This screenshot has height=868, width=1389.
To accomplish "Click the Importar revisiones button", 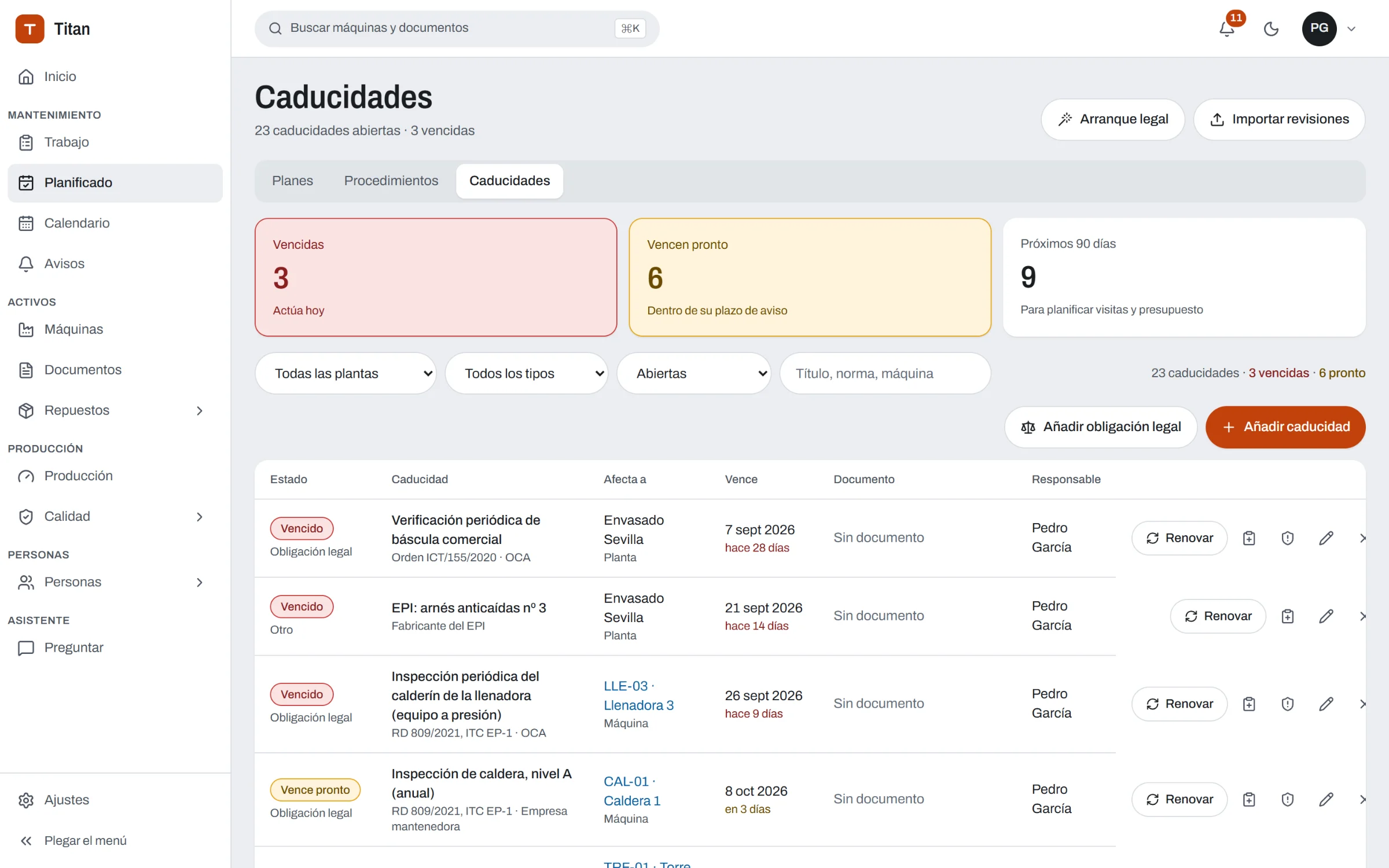I will [x=1279, y=119].
